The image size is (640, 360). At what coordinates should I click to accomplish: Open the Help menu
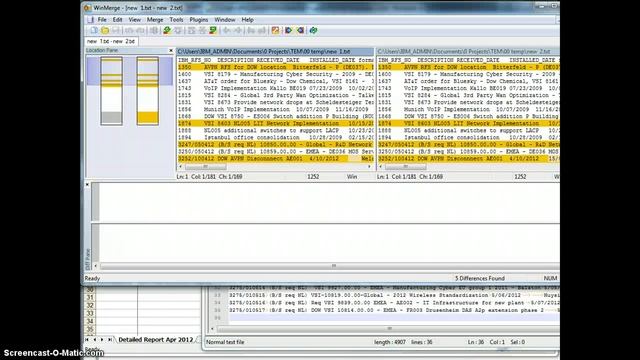[x=247, y=20]
